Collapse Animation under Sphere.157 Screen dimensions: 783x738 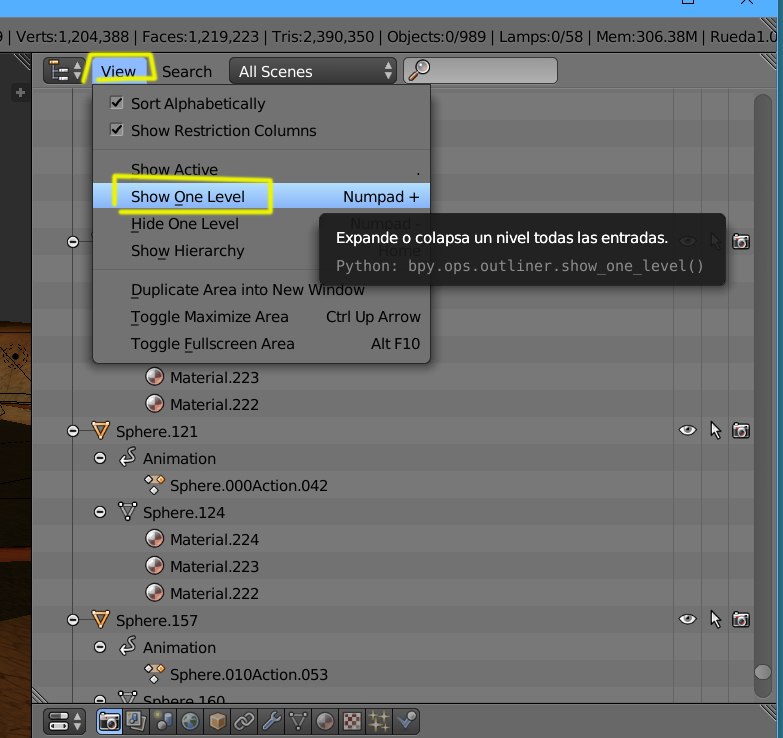[x=100, y=647]
